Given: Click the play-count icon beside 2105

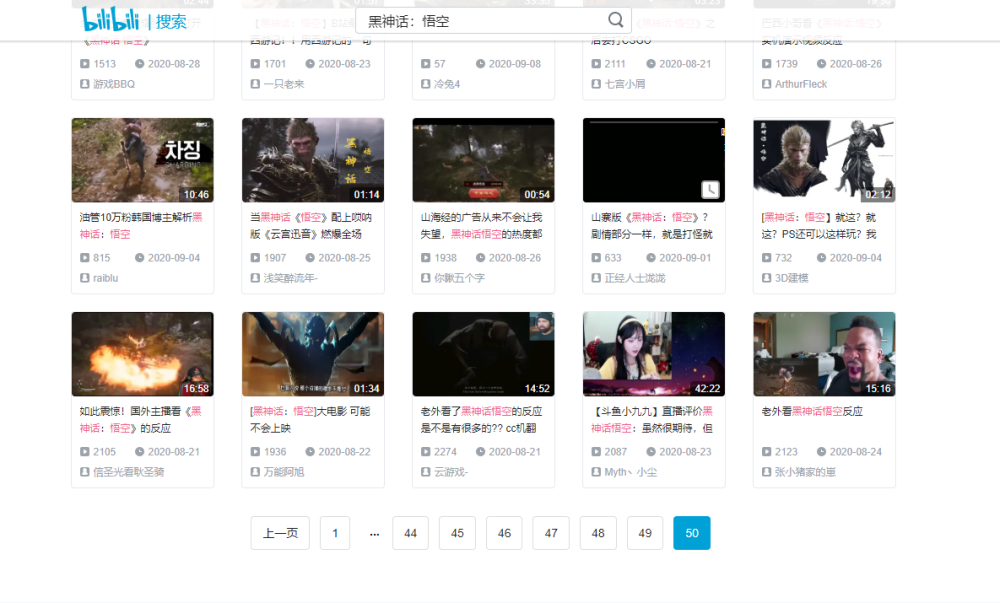Looking at the screenshot, I should [85, 451].
